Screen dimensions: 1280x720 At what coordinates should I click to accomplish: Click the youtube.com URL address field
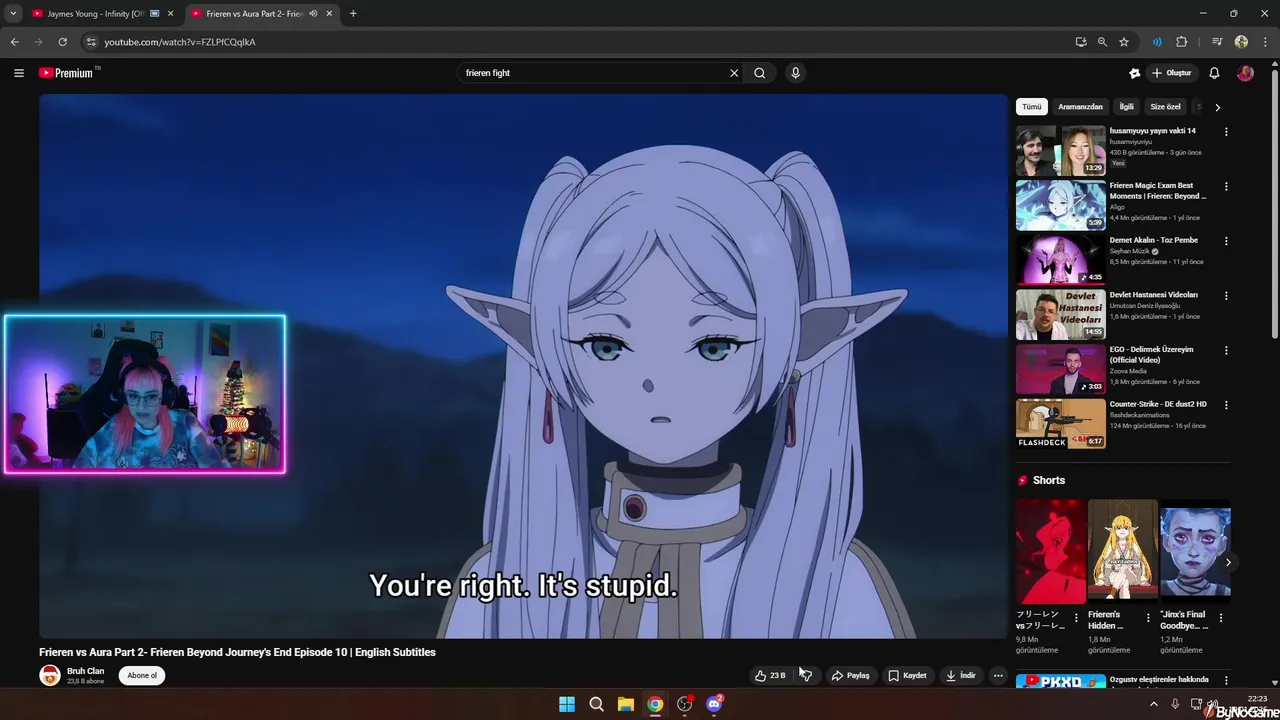point(580,42)
